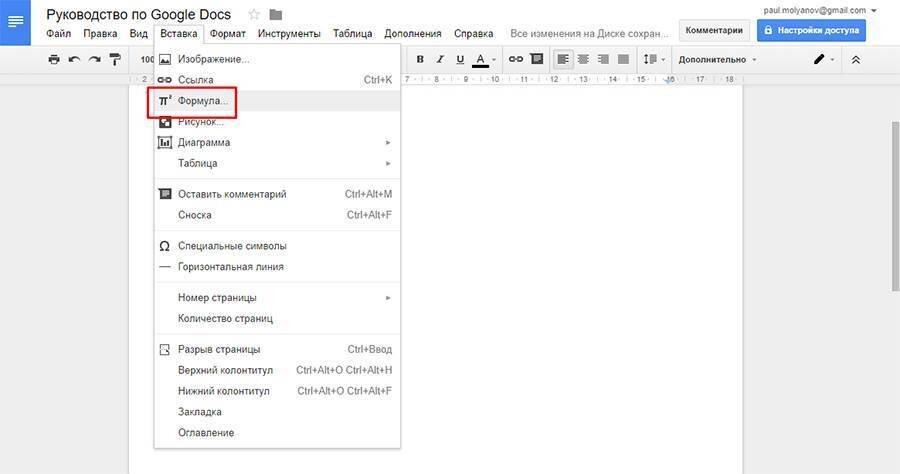Viewport: 900px width, 474px height.
Task: Collapse the menus with the double chevron
Action: (x=856, y=59)
